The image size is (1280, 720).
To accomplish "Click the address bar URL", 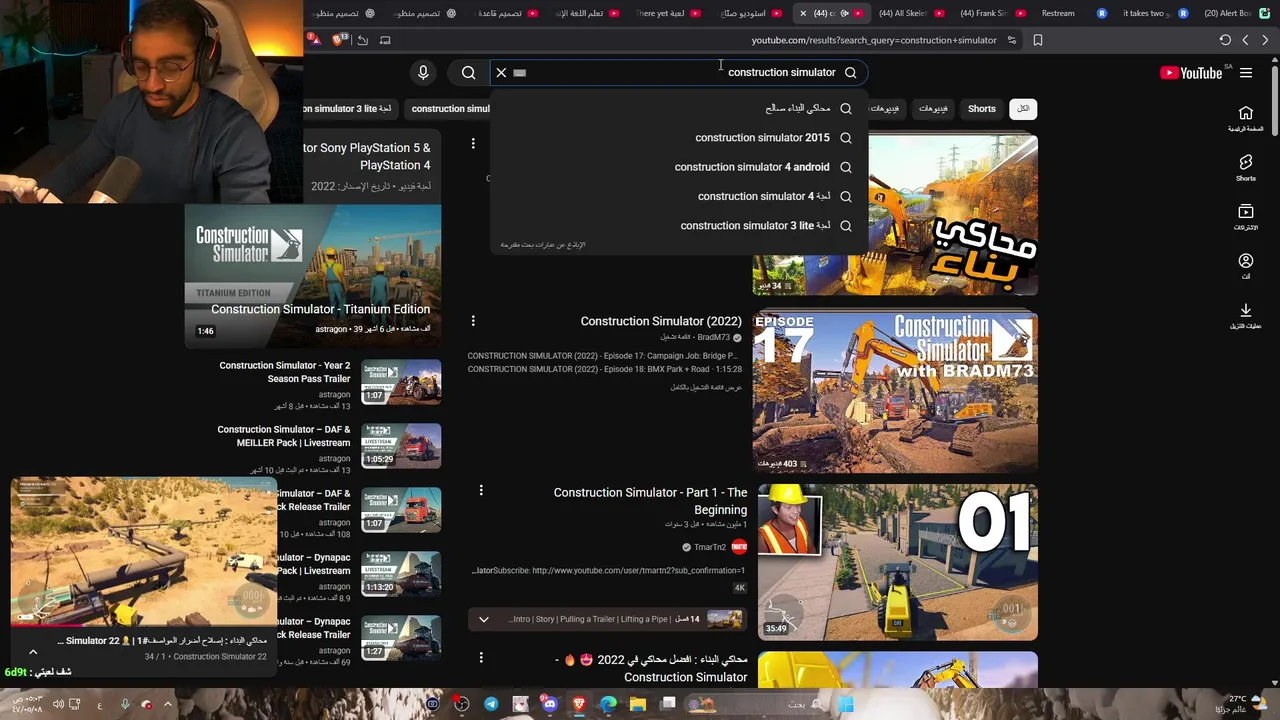I will pos(874,40).
